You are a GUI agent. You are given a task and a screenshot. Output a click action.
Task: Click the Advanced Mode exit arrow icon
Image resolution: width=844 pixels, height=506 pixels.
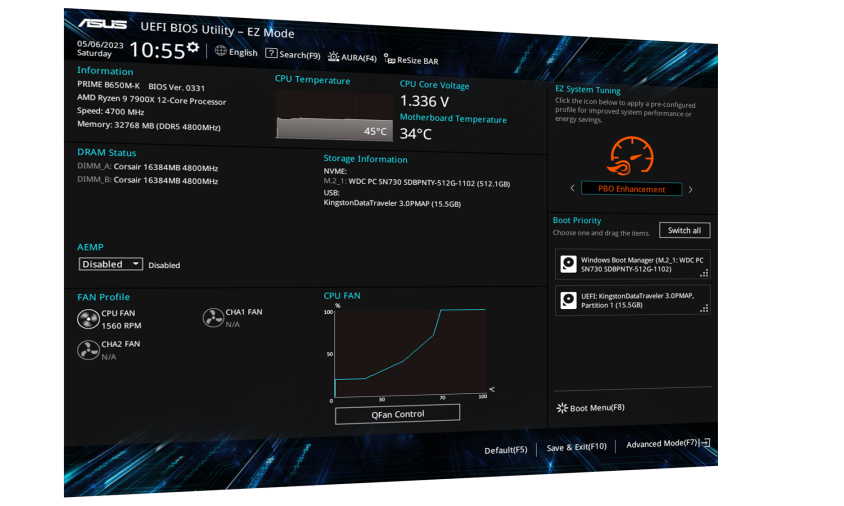pyautogui.click(x=706, y=443)
